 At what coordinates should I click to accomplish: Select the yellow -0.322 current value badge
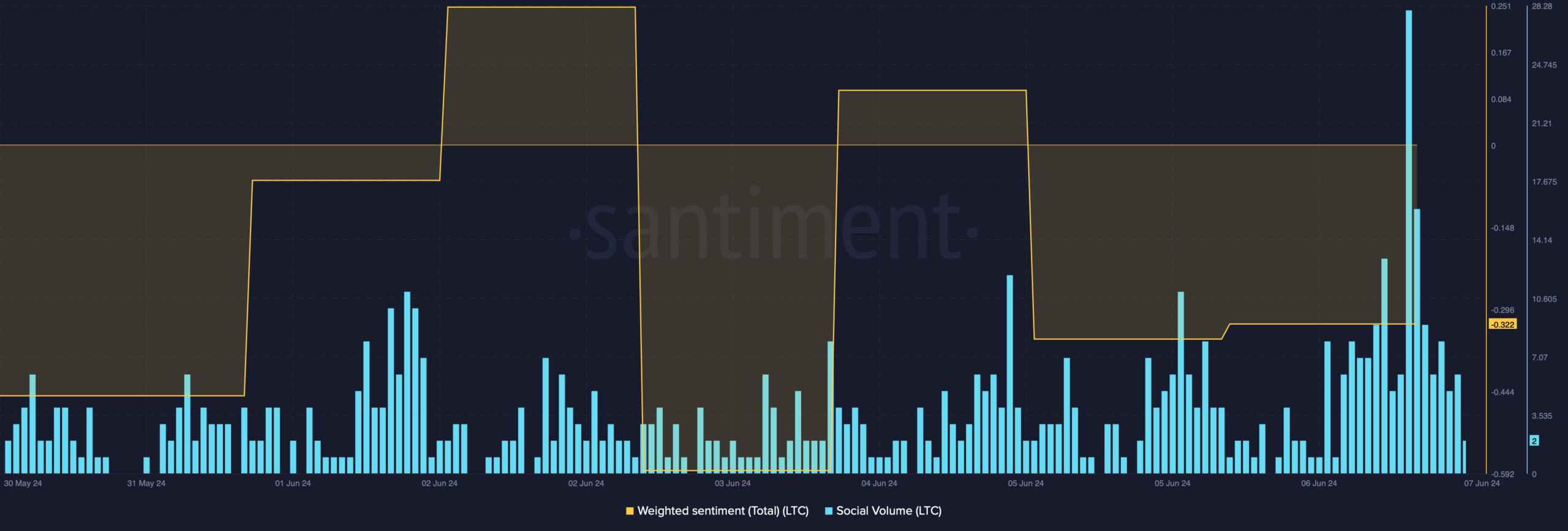click(x=1502, y=325)
